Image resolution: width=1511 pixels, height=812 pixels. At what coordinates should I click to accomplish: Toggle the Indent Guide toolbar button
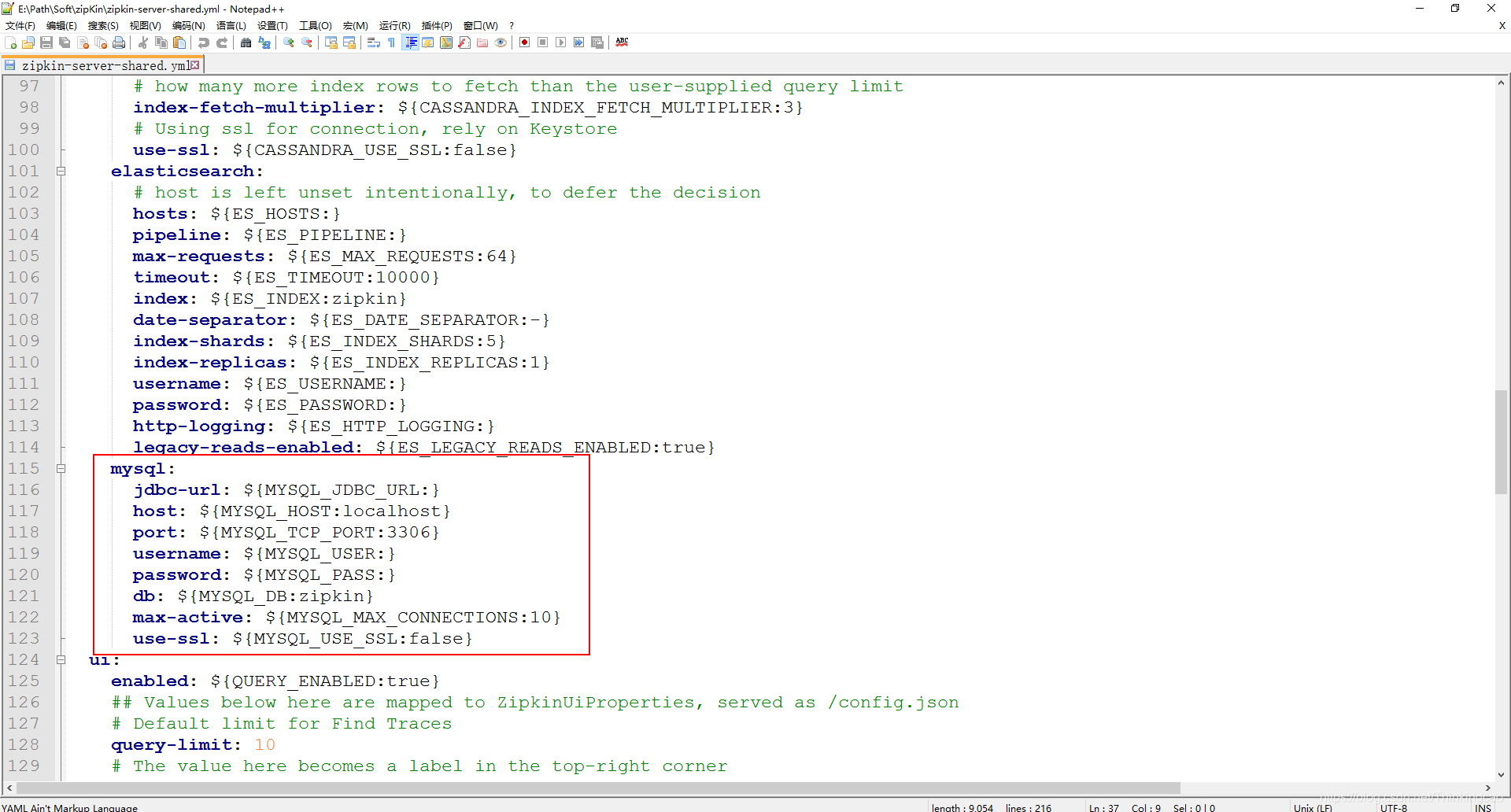click(410, 42)
